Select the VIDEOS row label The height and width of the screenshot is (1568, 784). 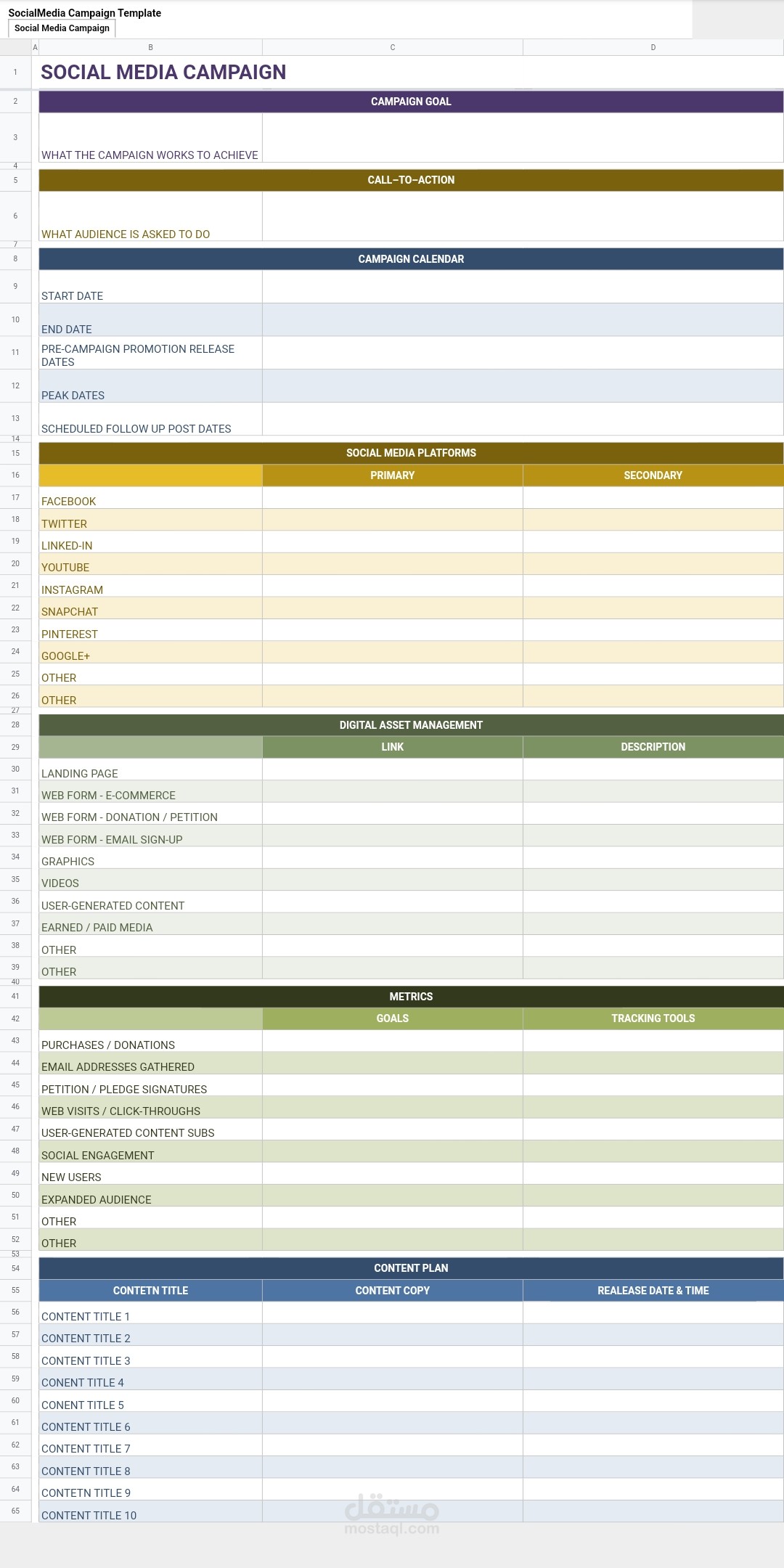pyautogui.click(x=150, y=880)
